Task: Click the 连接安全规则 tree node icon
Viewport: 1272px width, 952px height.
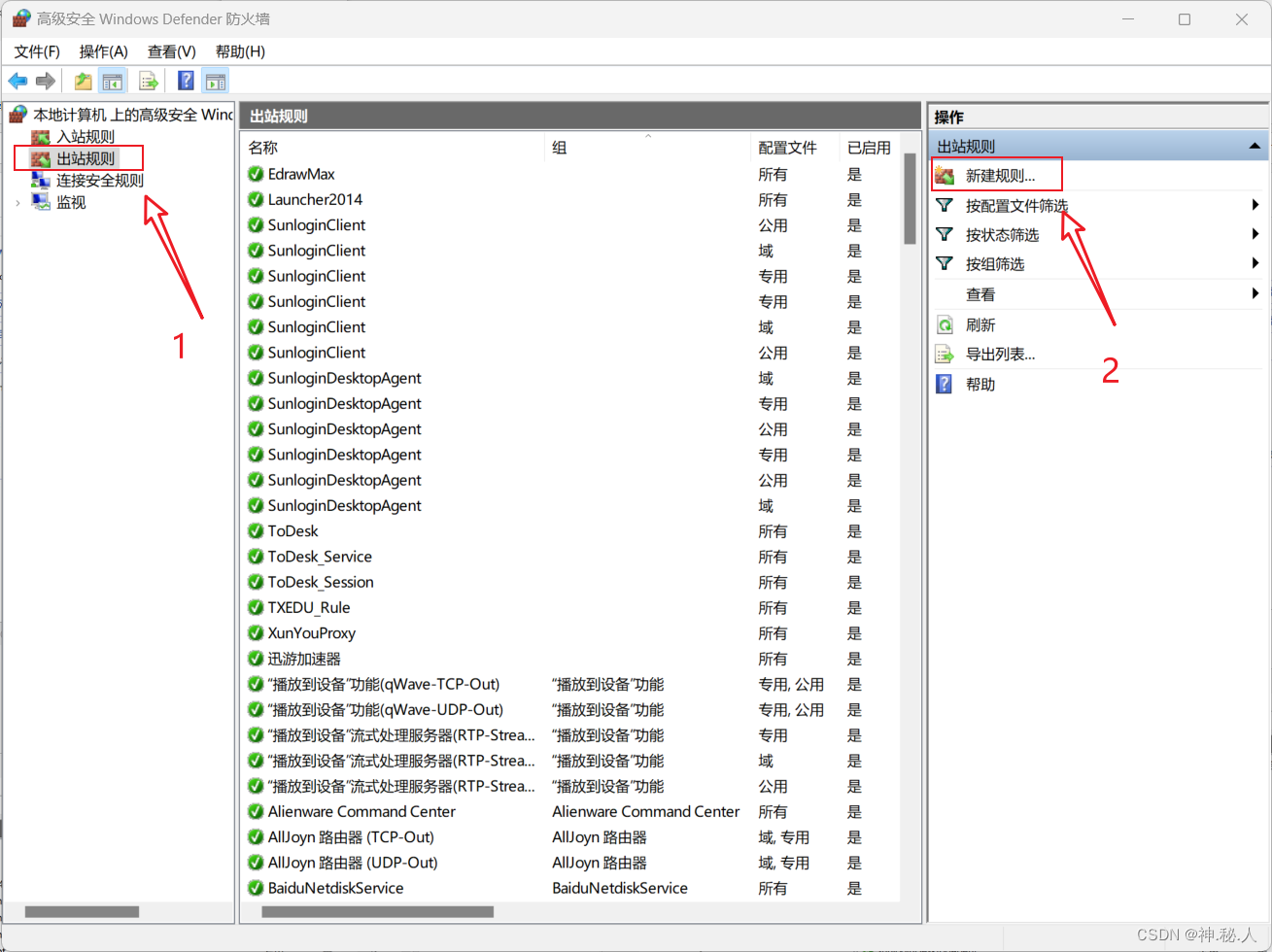Action: [x=41, y=181]
